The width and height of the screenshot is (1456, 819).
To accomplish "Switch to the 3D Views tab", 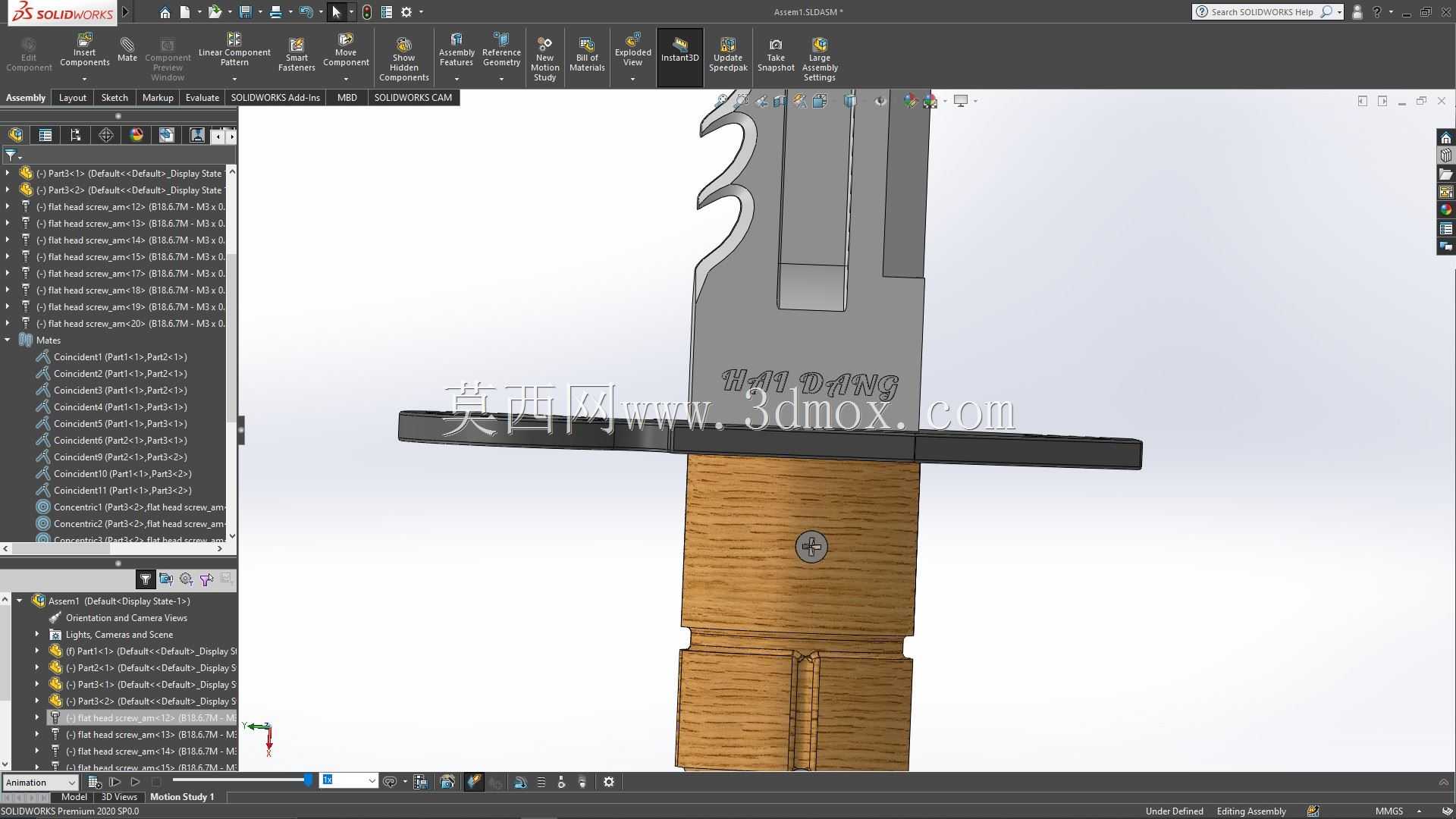I will point(119,797).
